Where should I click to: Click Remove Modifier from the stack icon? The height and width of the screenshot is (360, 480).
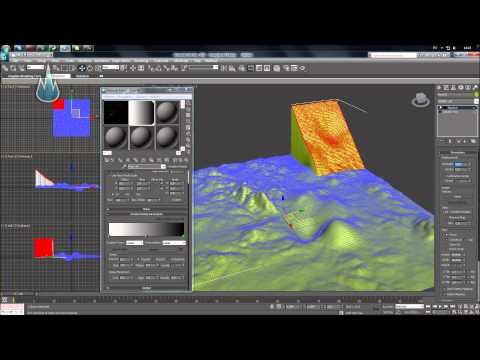(x=466, y=141)
